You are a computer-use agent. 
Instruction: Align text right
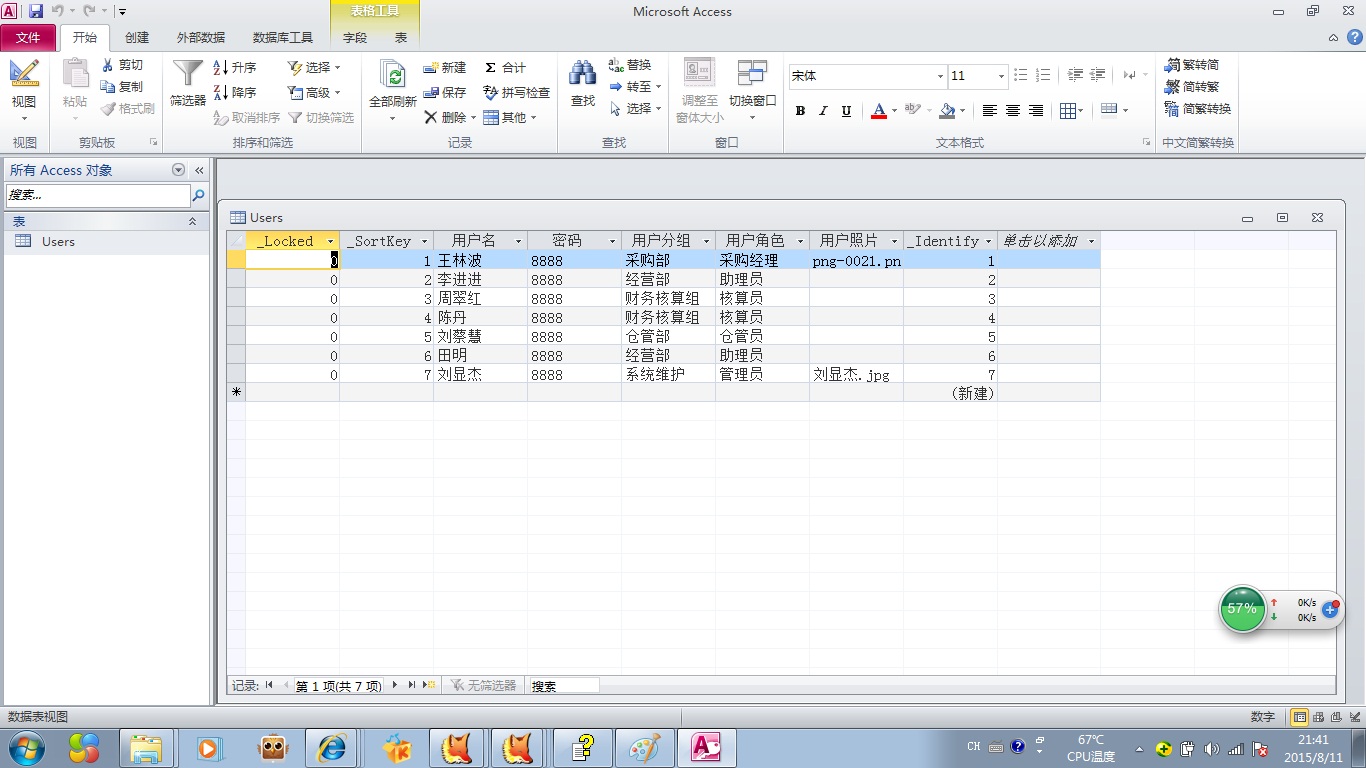coord(1036,111)
